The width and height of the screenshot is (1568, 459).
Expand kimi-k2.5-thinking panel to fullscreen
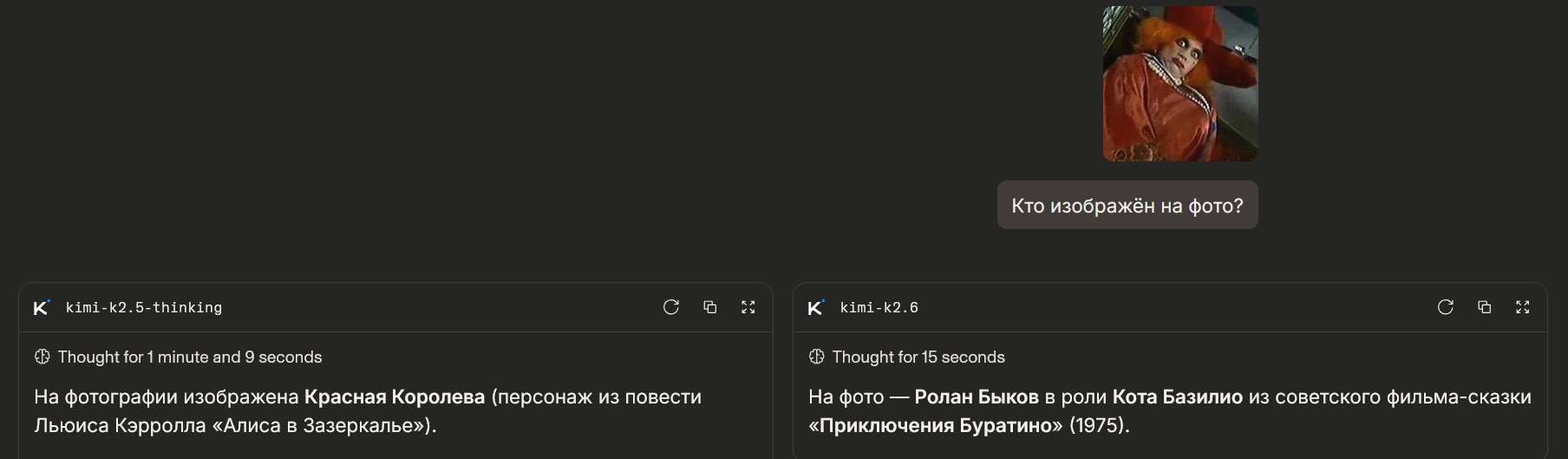coord(748,307)
